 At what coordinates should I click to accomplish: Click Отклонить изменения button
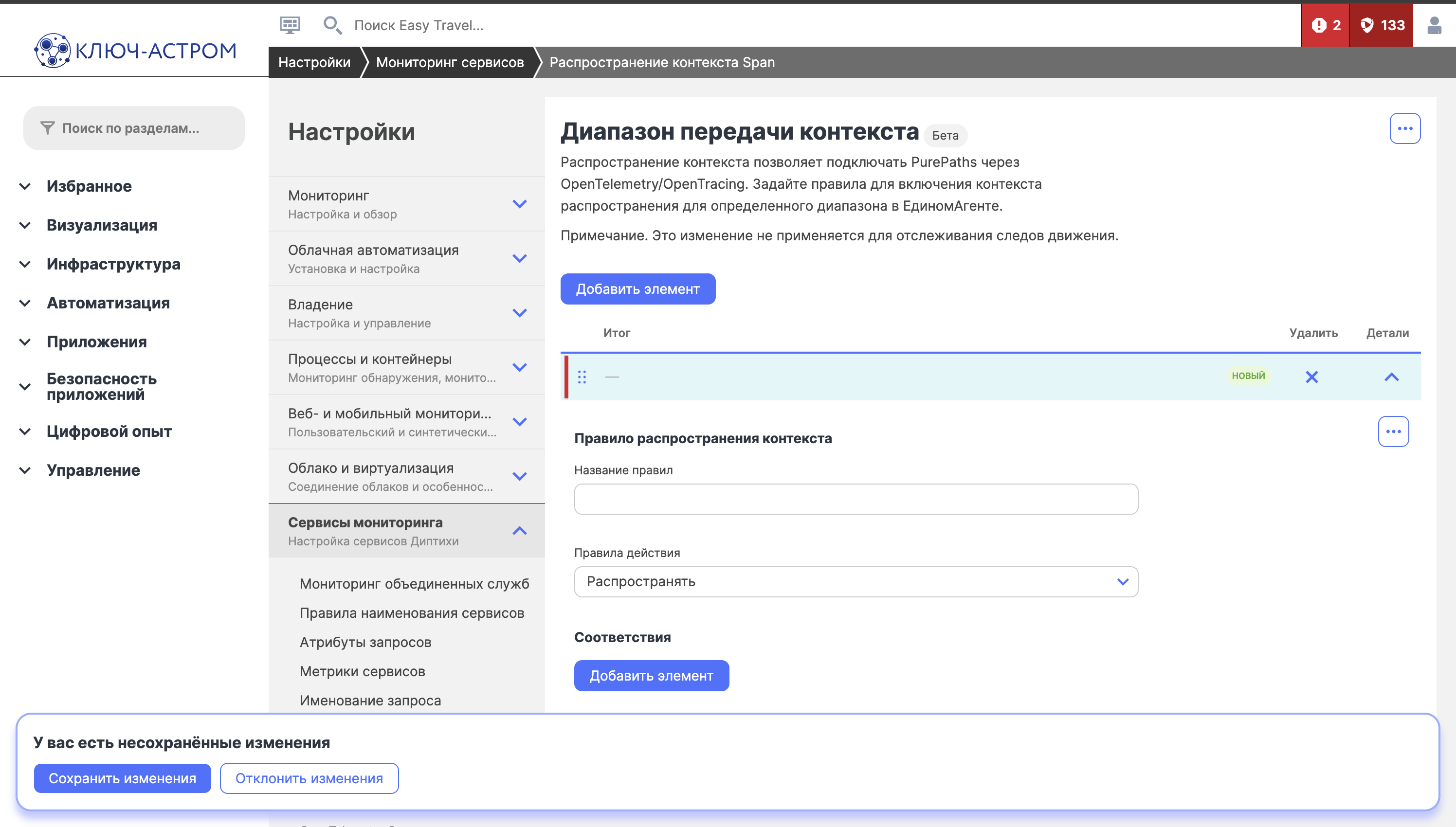tap(309, 778)
